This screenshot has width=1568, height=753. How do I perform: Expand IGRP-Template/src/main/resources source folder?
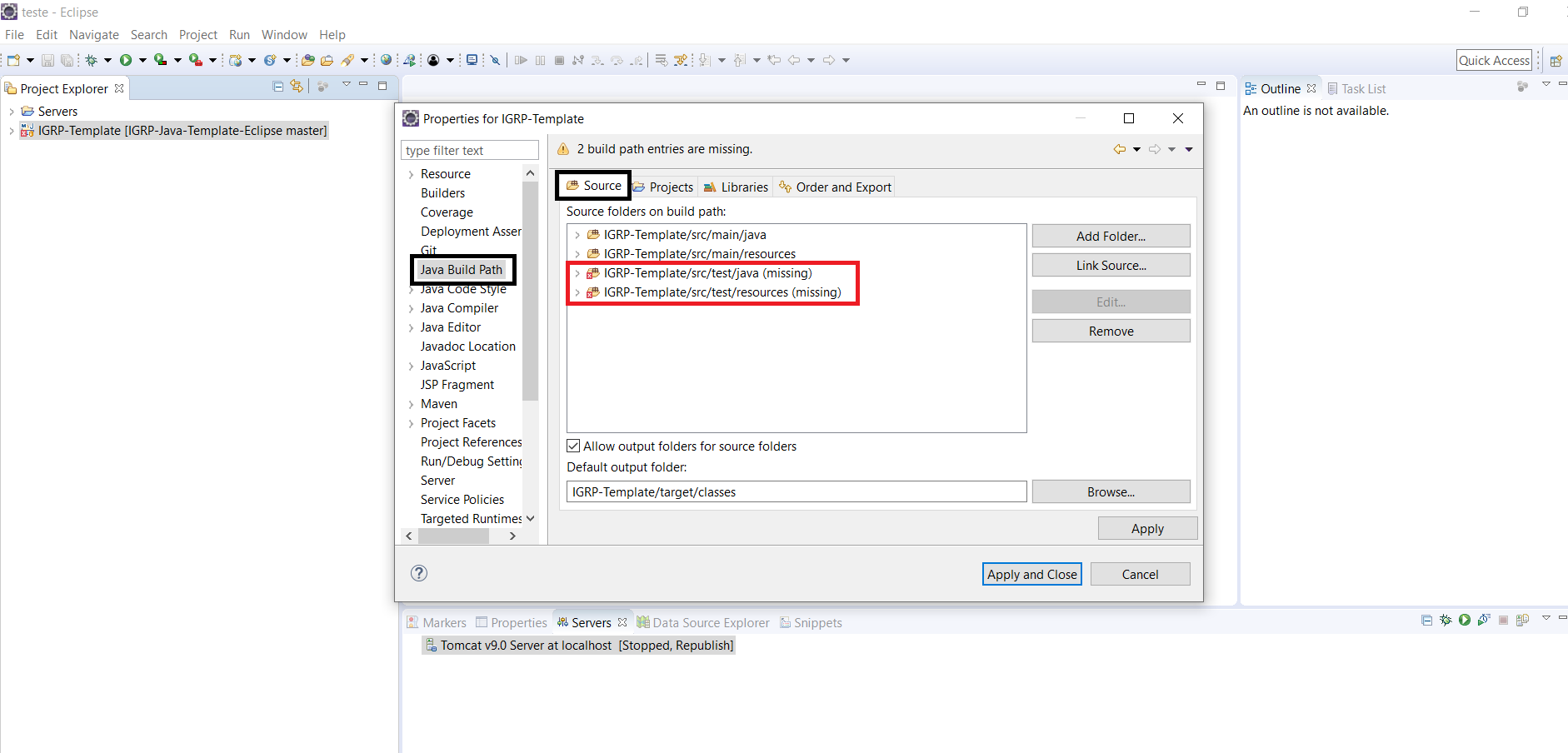[577, 254]
